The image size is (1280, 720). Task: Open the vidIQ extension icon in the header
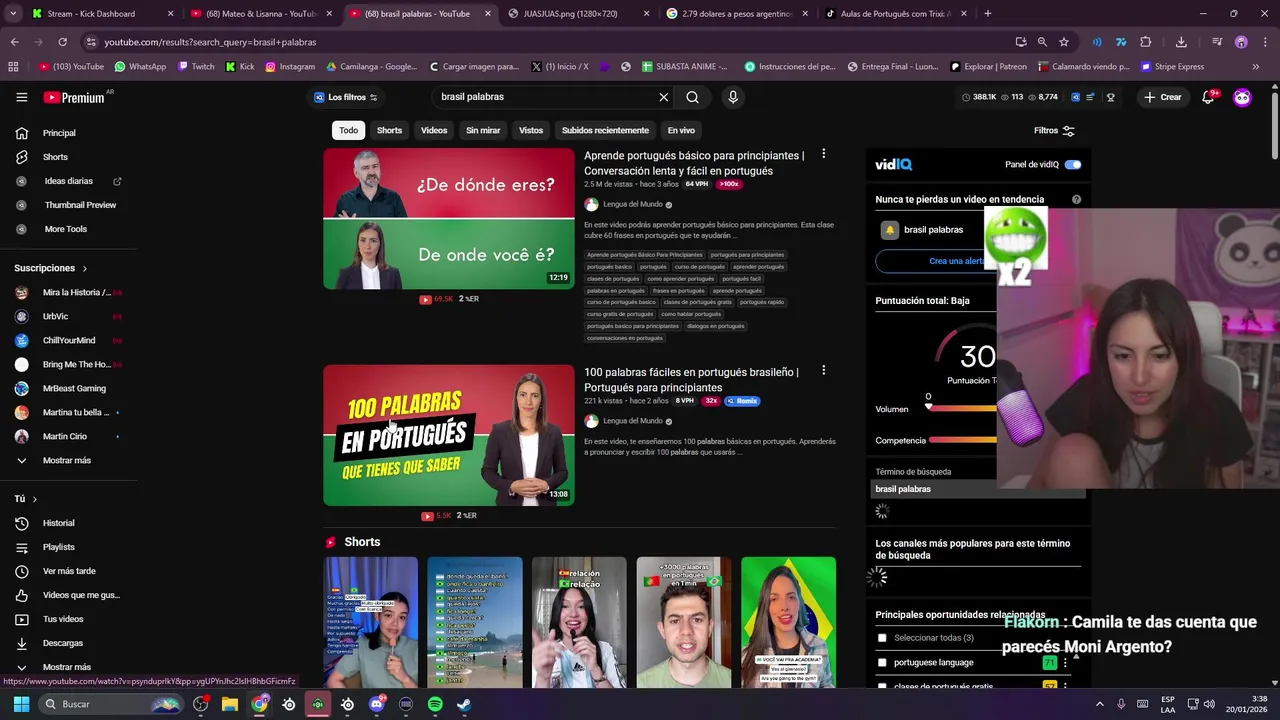[1075, 97]
